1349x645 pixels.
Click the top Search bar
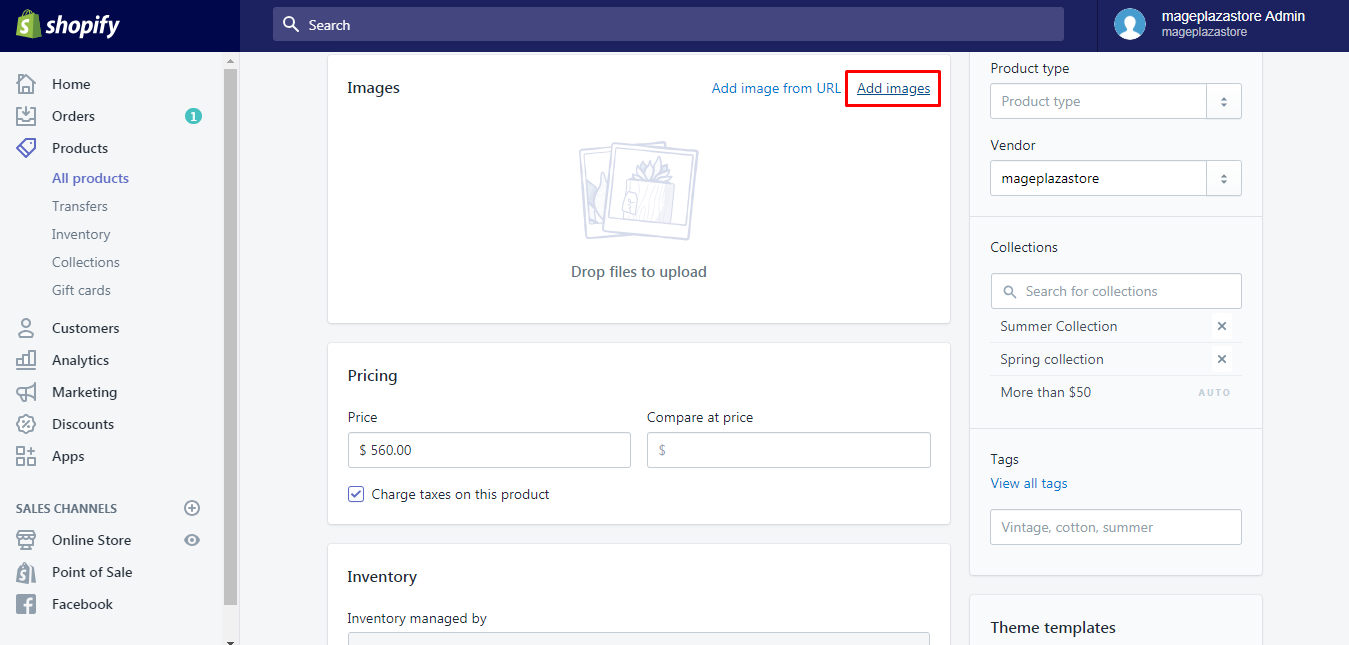click(x=668, y=24)
